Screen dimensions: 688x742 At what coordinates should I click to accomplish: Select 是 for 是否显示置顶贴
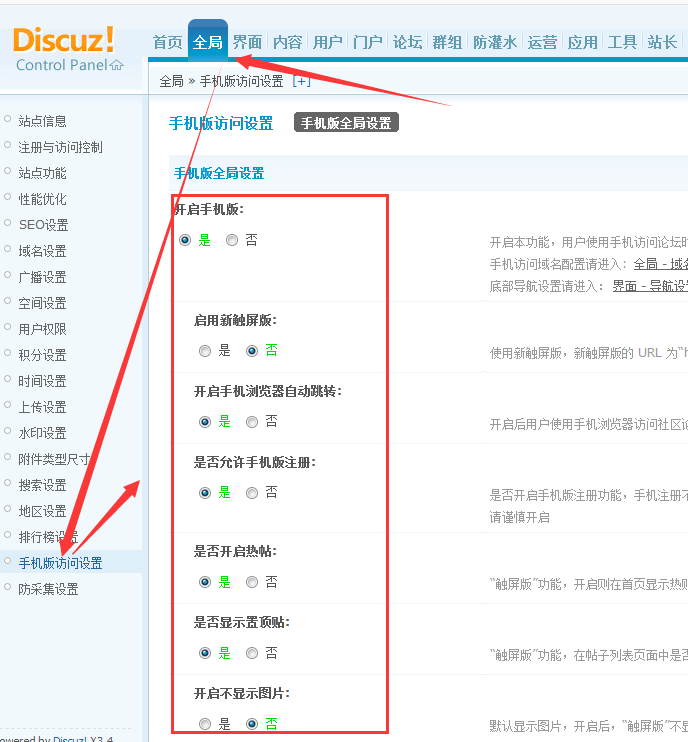pos(205,654)
